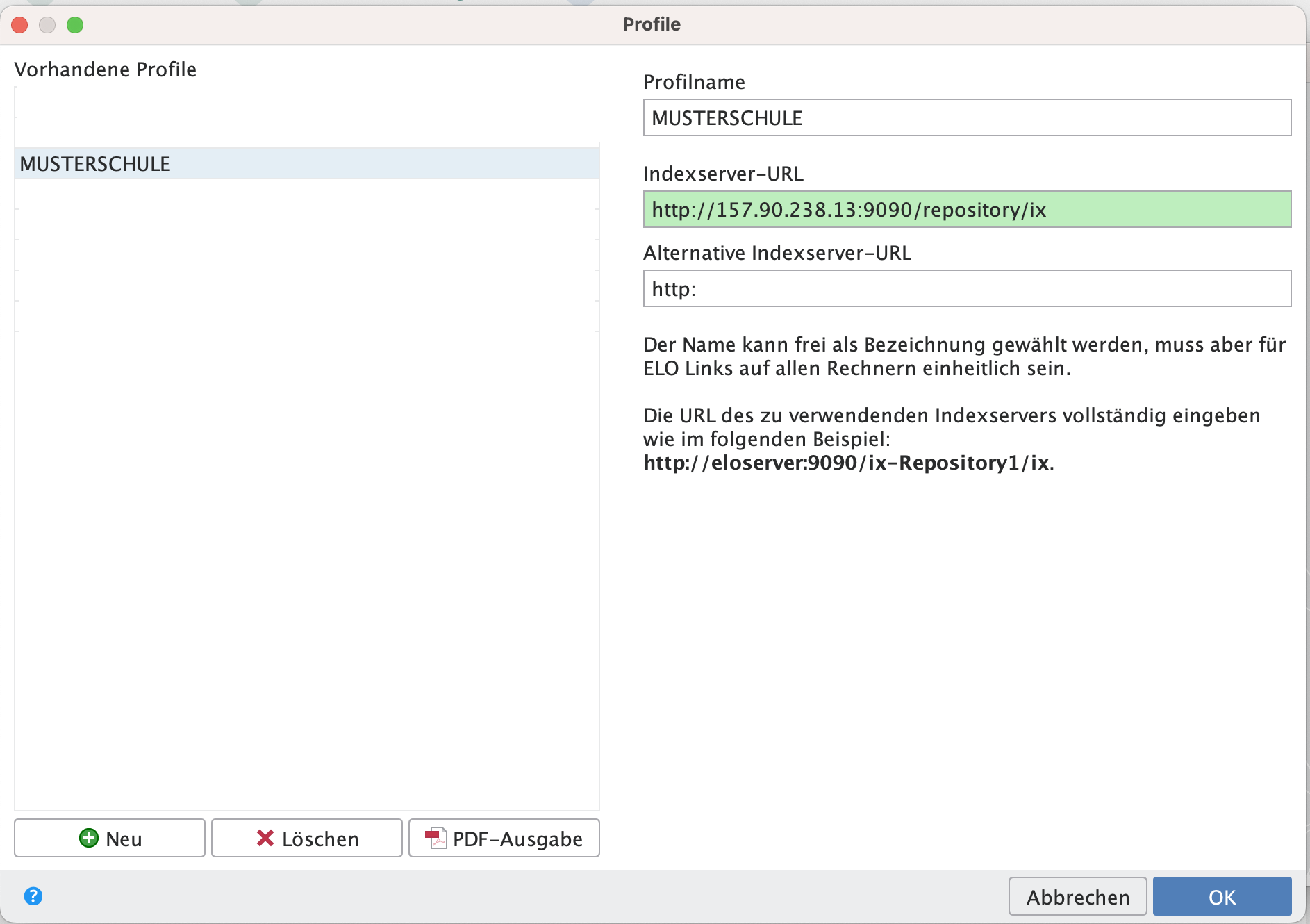Click the PDF document icon on PDF-Ausgabe
The height and width of the screenshot is (924, 1310).
click(436, 839)
